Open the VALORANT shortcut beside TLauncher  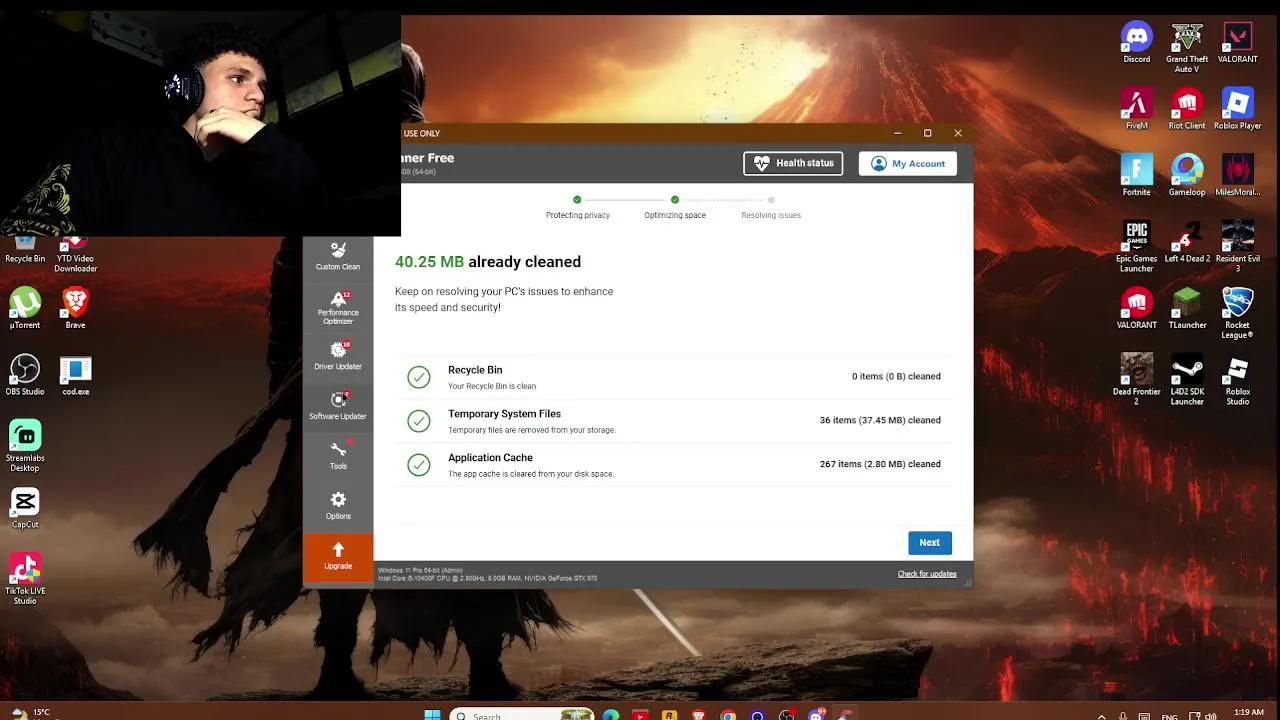pyautogui.click(x=1137, y=309)
